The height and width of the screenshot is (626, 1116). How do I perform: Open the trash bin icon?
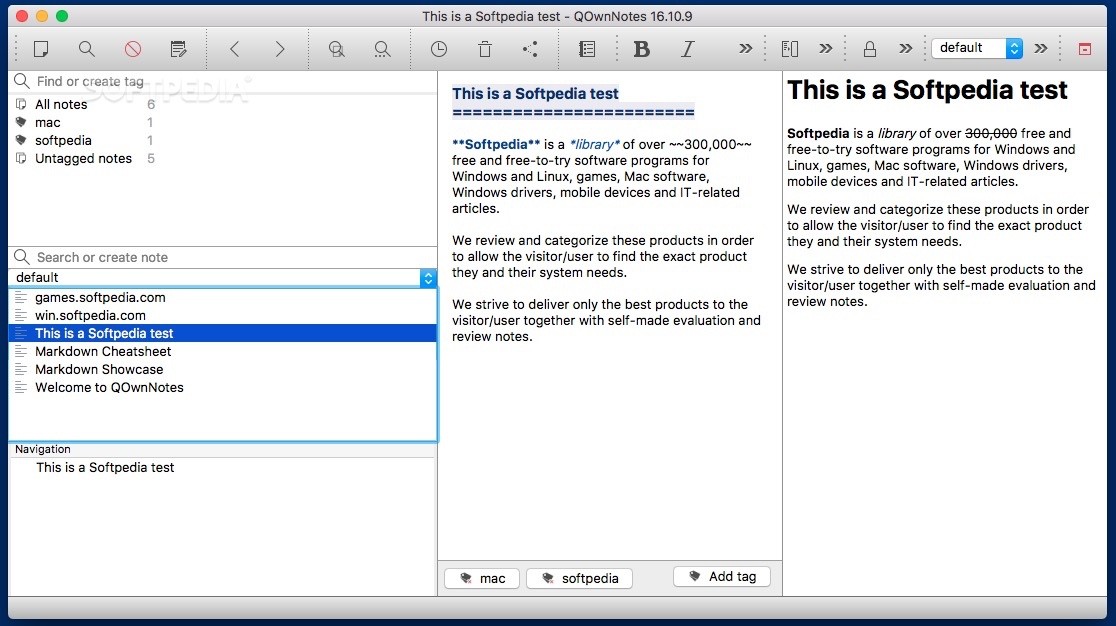(x=485, y=48)
